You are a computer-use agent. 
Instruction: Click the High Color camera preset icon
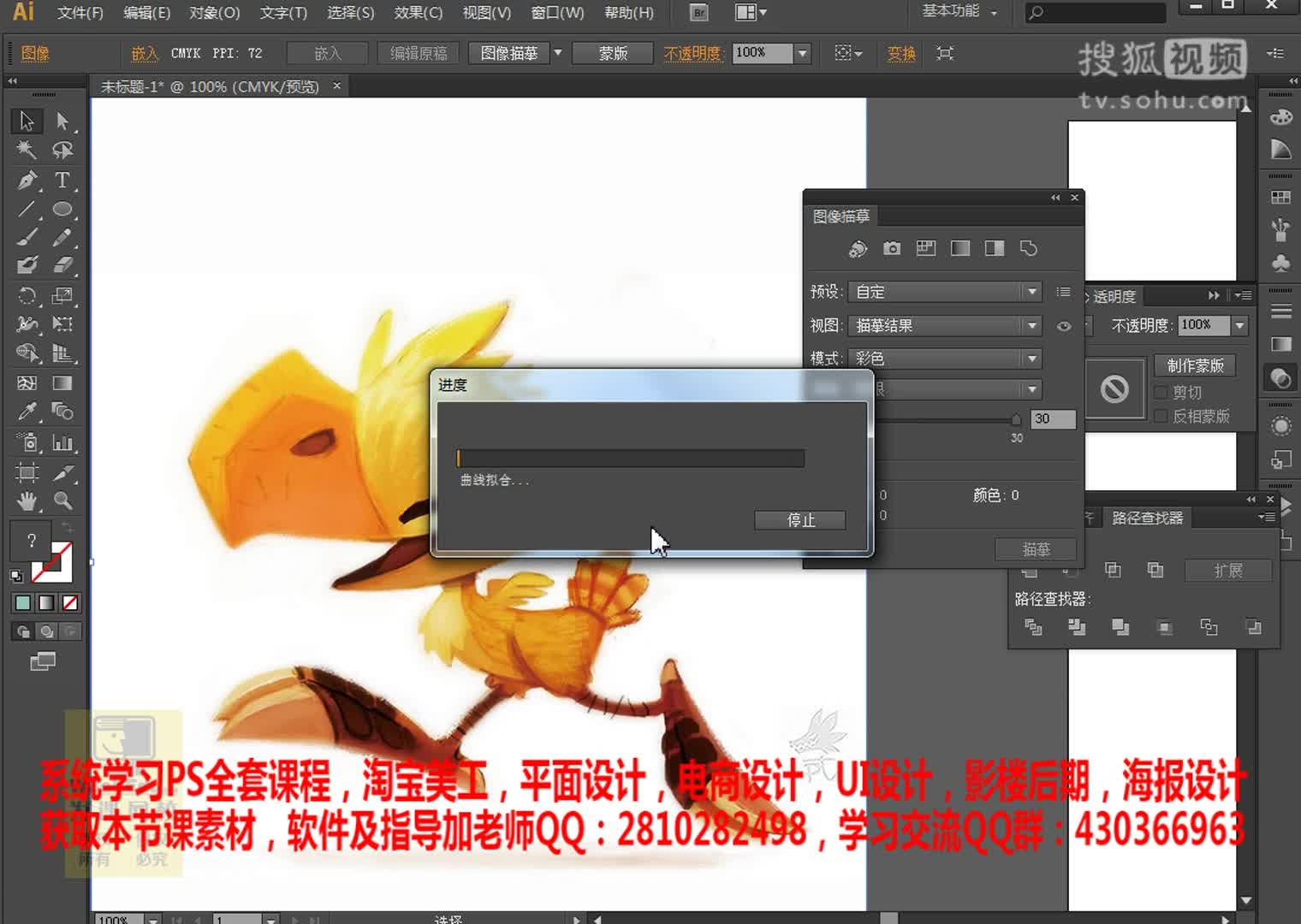point(892,248)
